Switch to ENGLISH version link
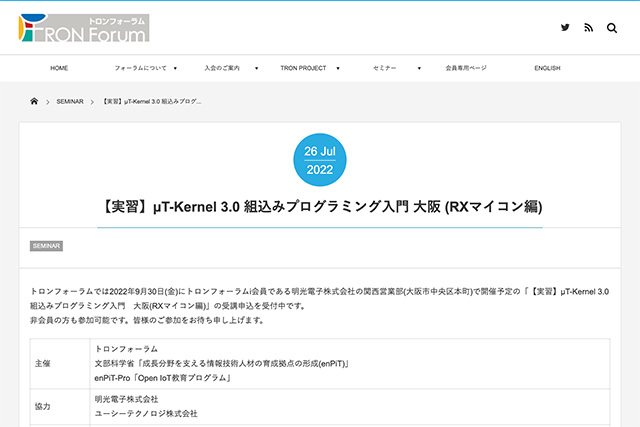The width and height of the screenshot is (640, 427). (x=547, y=68)
